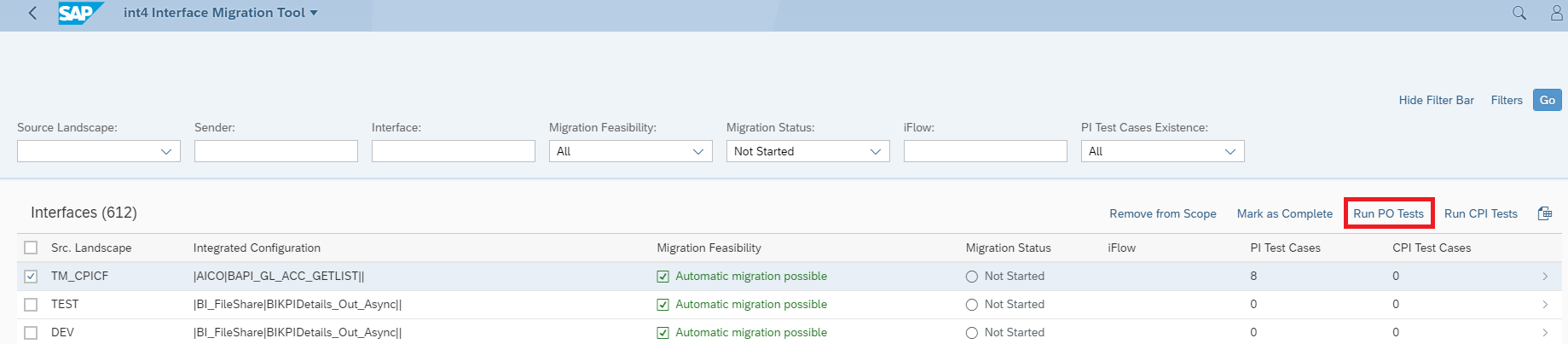
Task: Open the int4 Interface Migration Tool menu
Action: point(220,13)
